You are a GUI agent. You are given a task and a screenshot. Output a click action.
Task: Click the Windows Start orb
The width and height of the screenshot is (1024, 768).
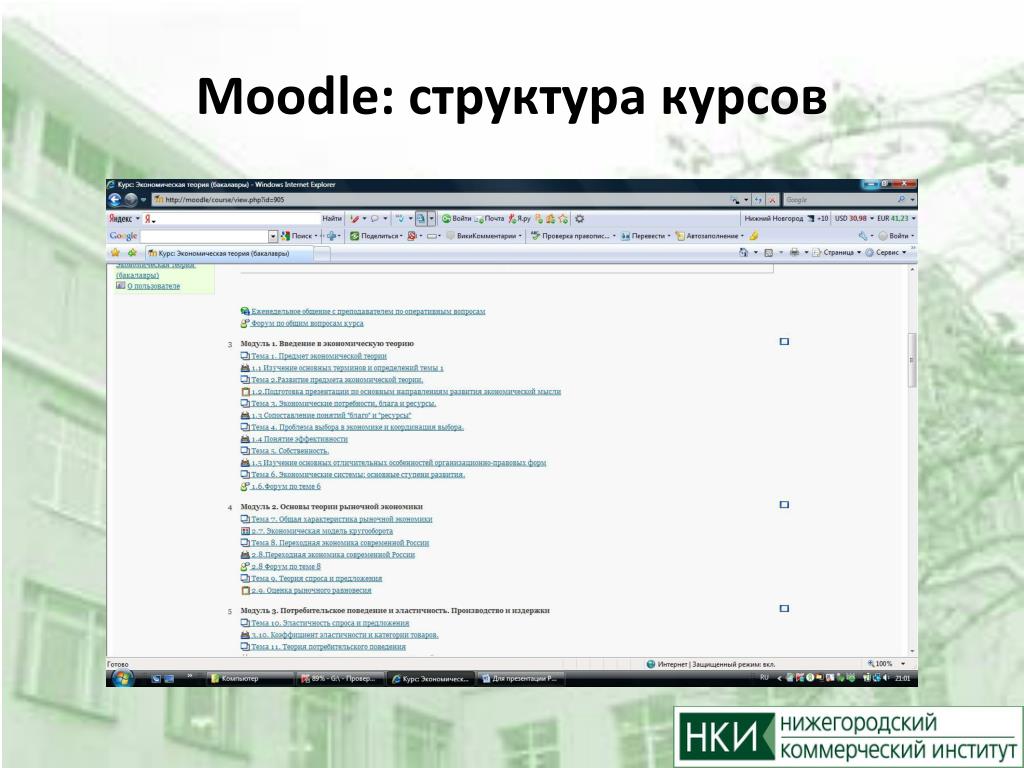[122, 679]
